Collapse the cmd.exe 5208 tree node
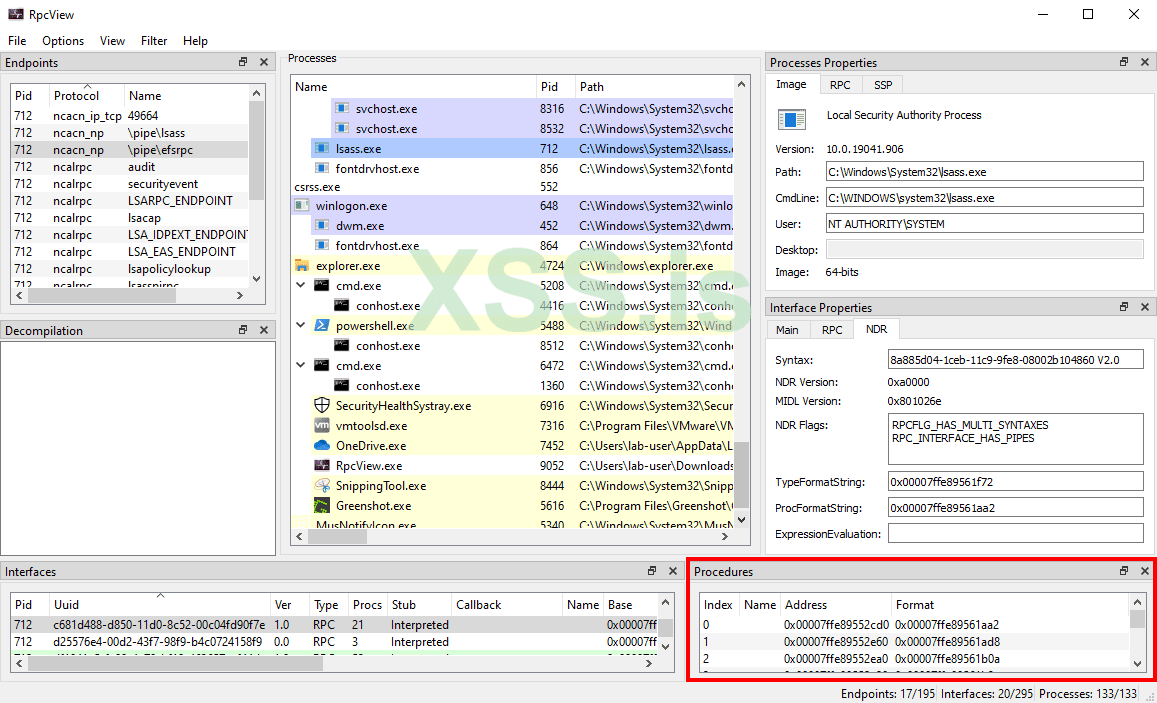 (x=301, y=285)
